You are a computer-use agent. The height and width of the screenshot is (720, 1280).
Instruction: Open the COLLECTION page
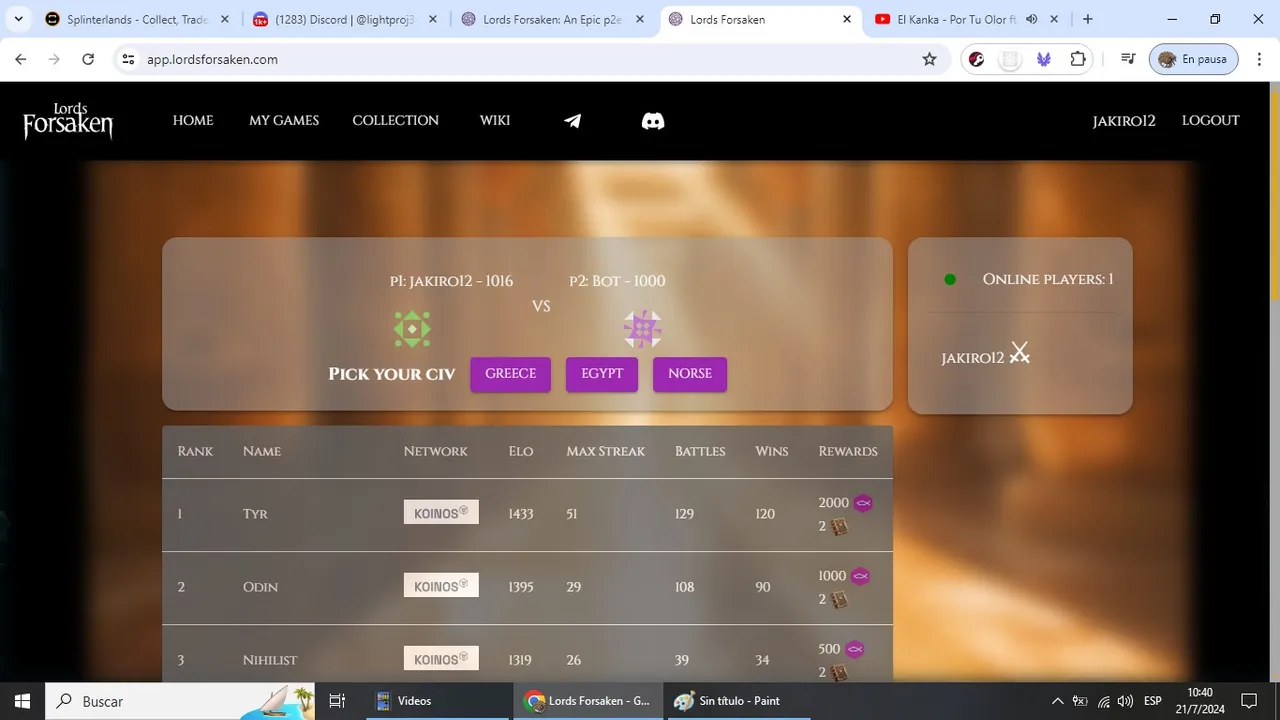click(395, 120)
